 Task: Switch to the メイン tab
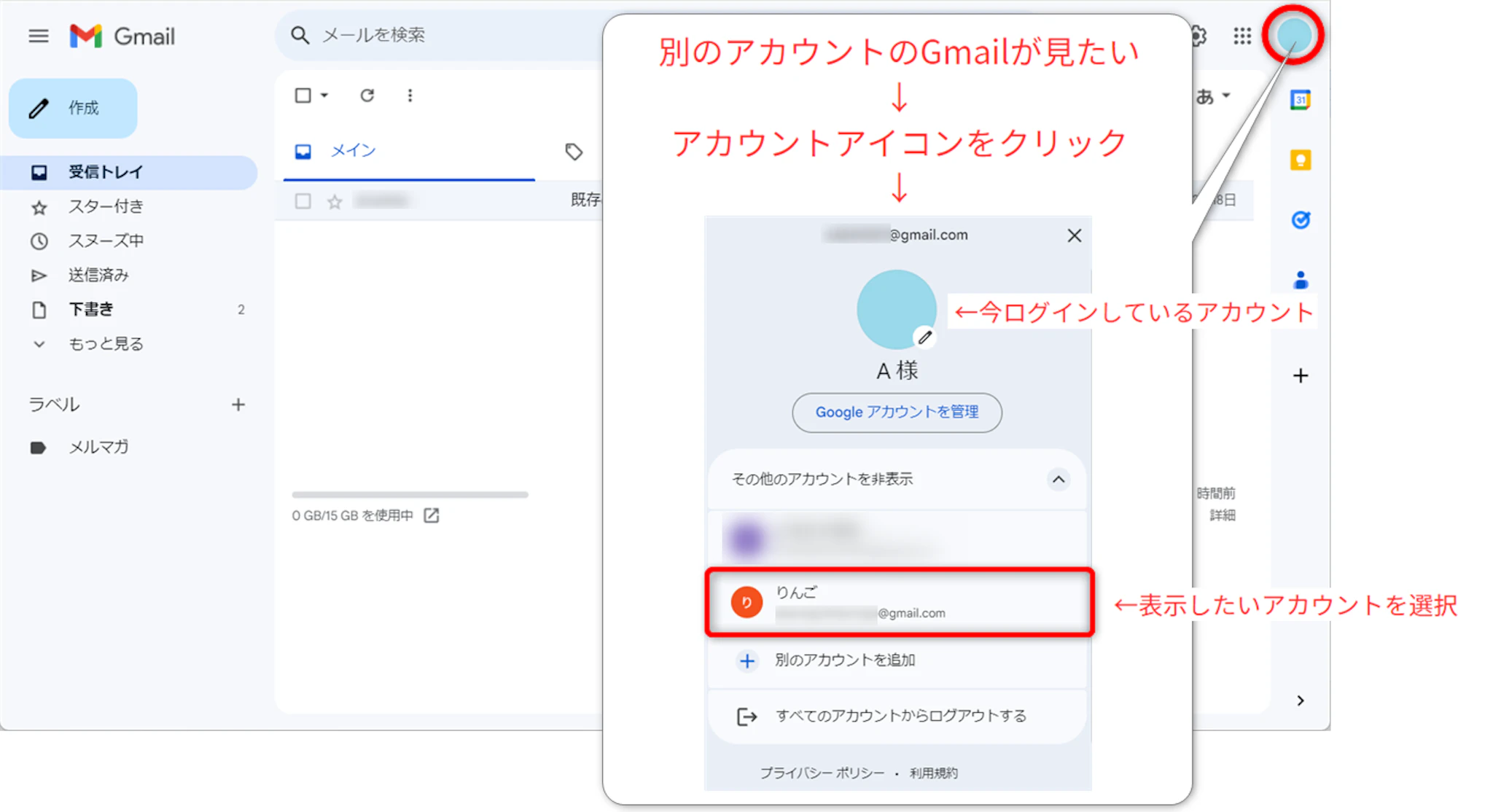pos(353,151)
